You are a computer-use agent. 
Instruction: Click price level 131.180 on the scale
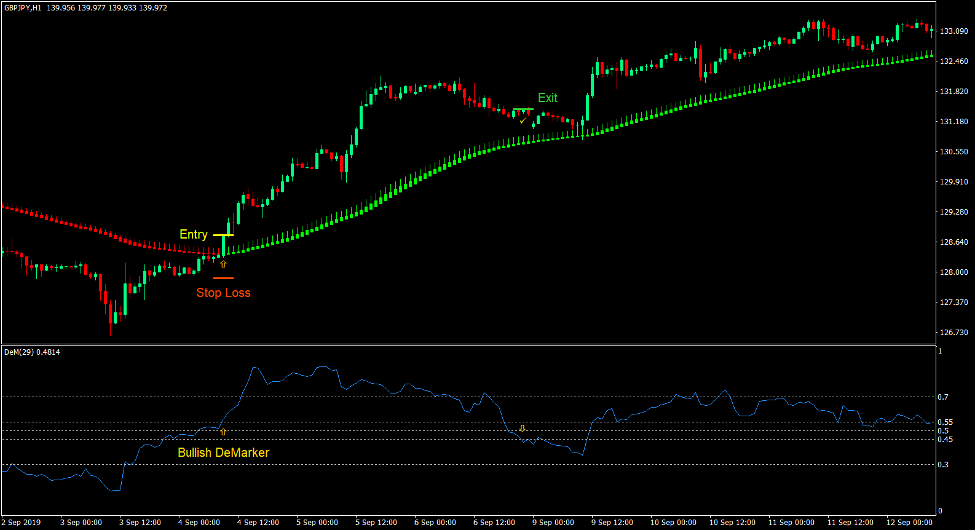954,122
